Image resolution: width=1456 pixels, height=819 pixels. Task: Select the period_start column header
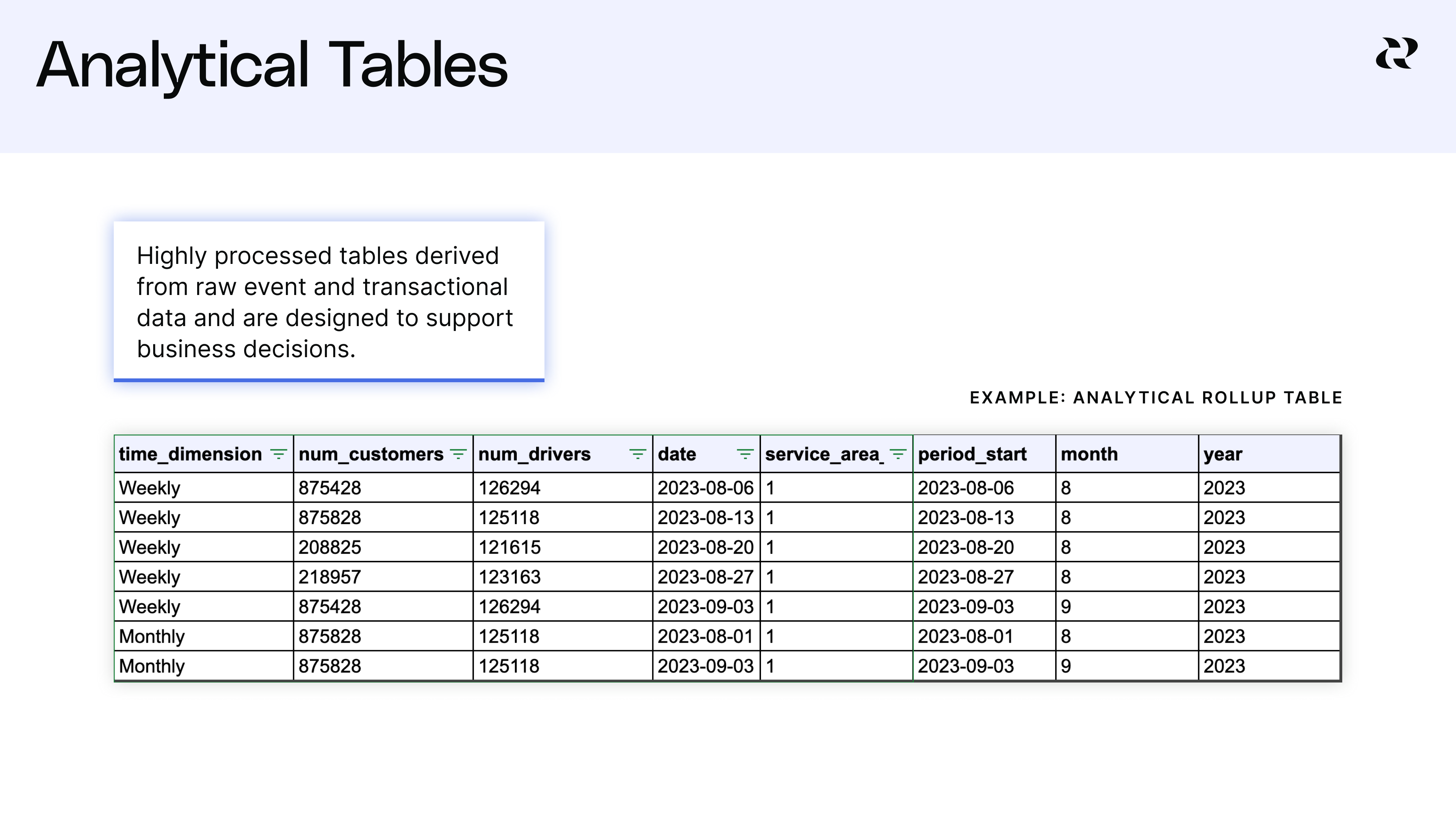pyautogui.click(x=984, y=454)
